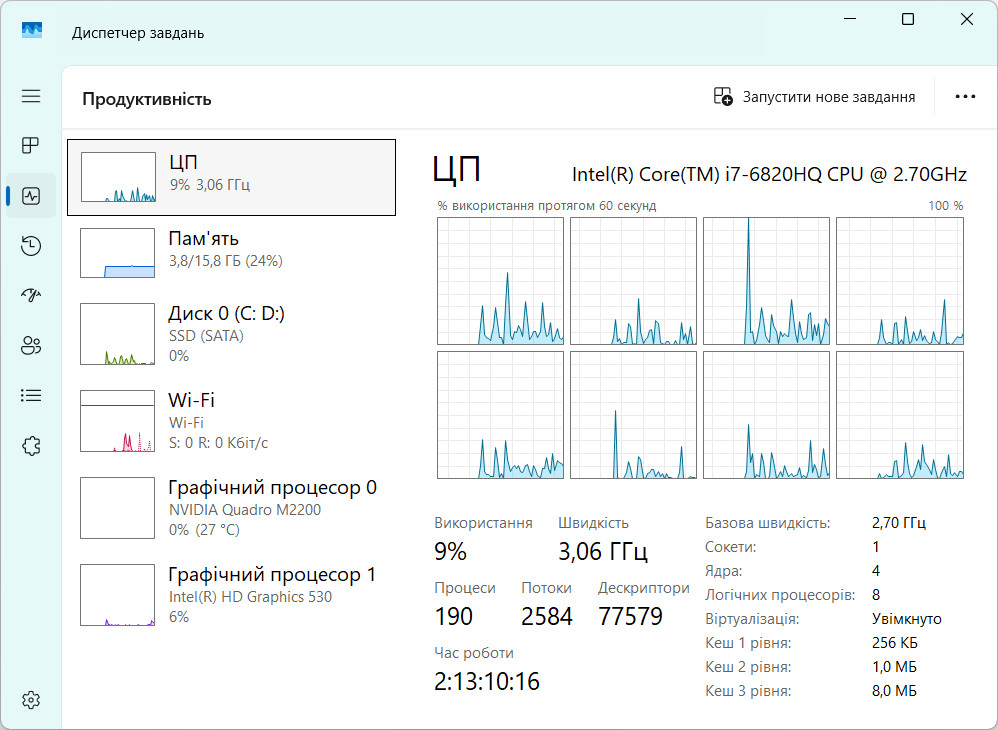998x730 pixels.
Task: Click the '% використання протягом 60 секунд' label
Action: (x=547, y=206)
